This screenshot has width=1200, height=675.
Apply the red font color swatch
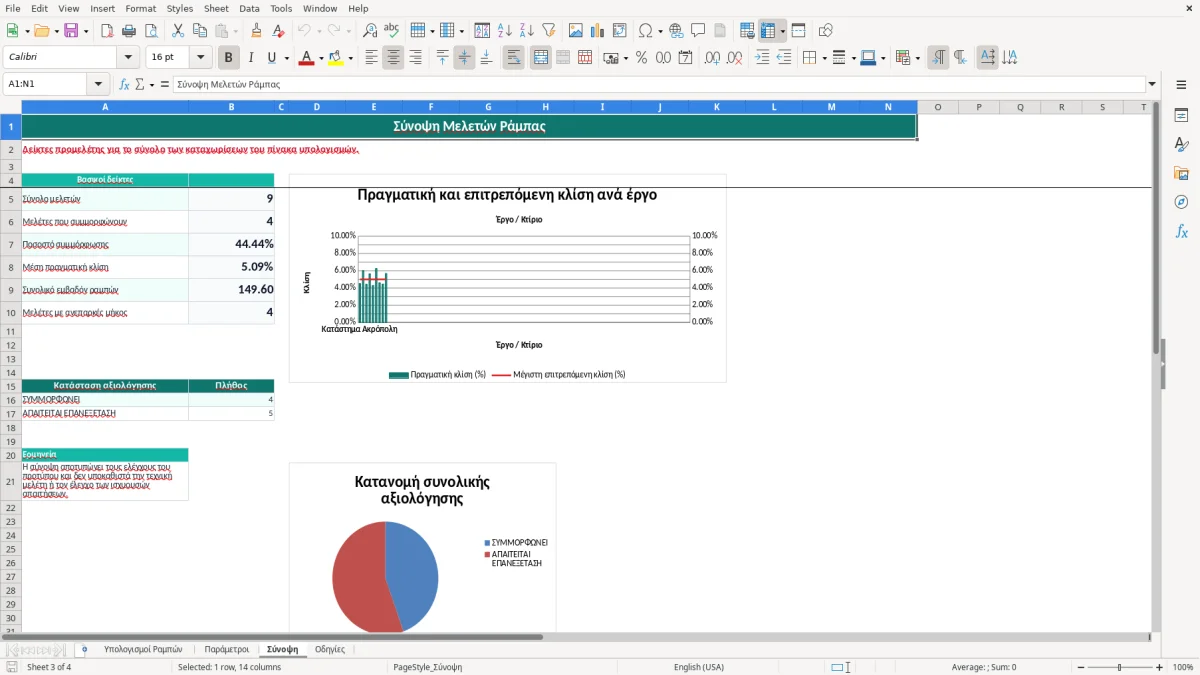click(x=305, y=58)
